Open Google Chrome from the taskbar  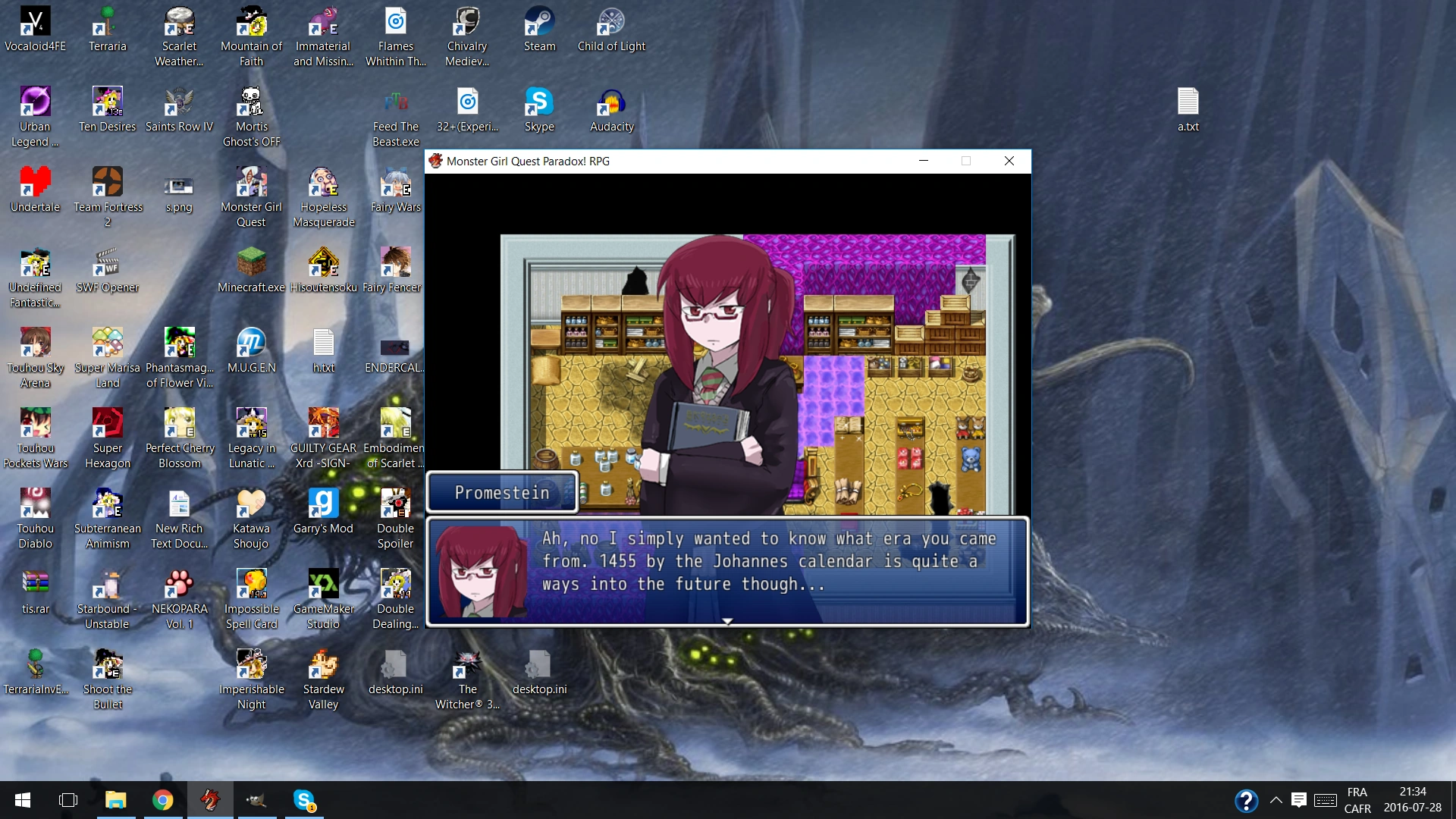tap(162, 800)
